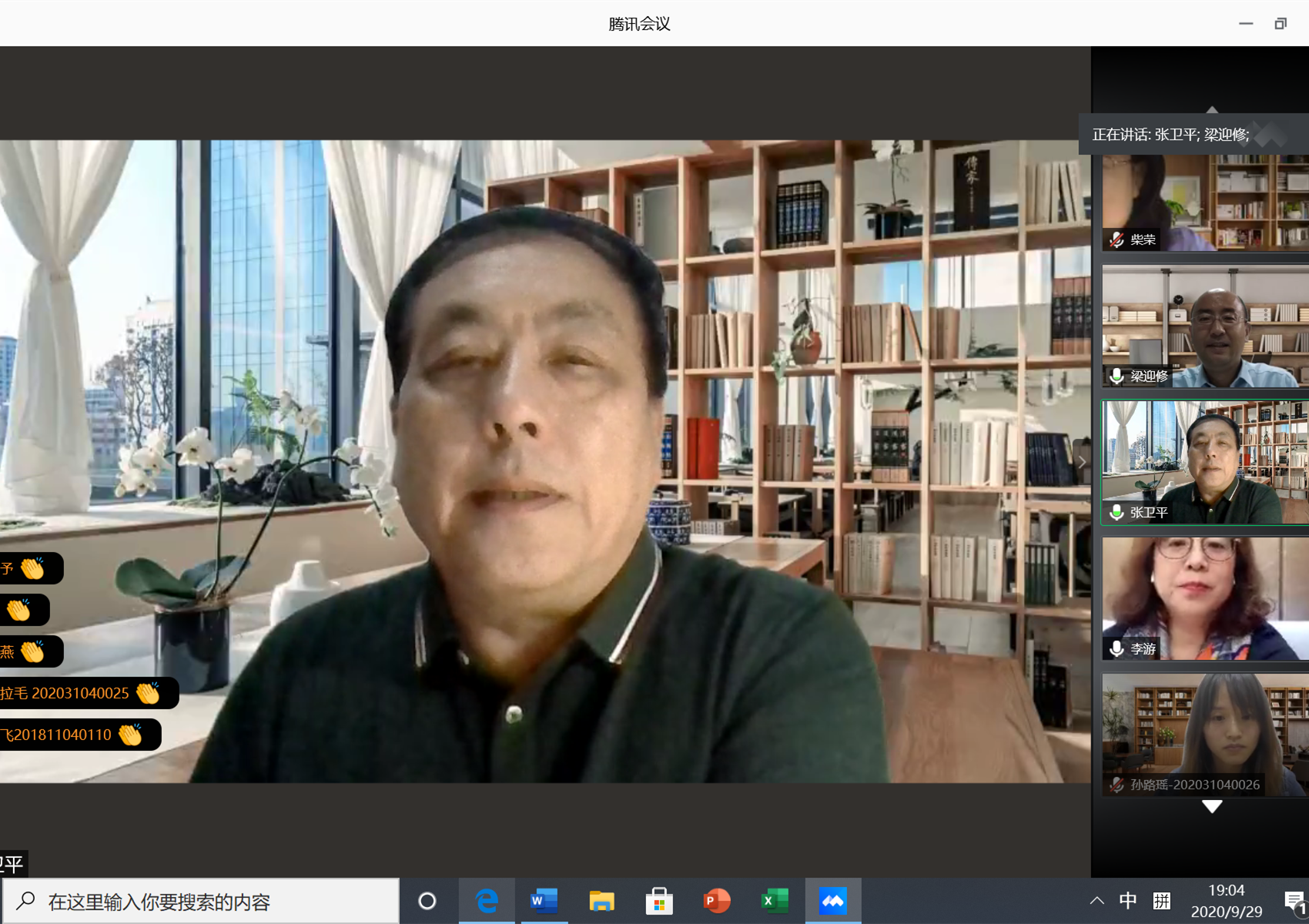1309x924 pixels.
Task: Click the microphone icon beside 李游
Action: 1116,649
